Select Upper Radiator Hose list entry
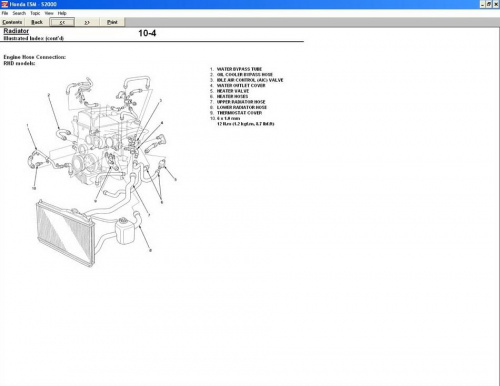The image size is (500, 386). pos(241,102)
